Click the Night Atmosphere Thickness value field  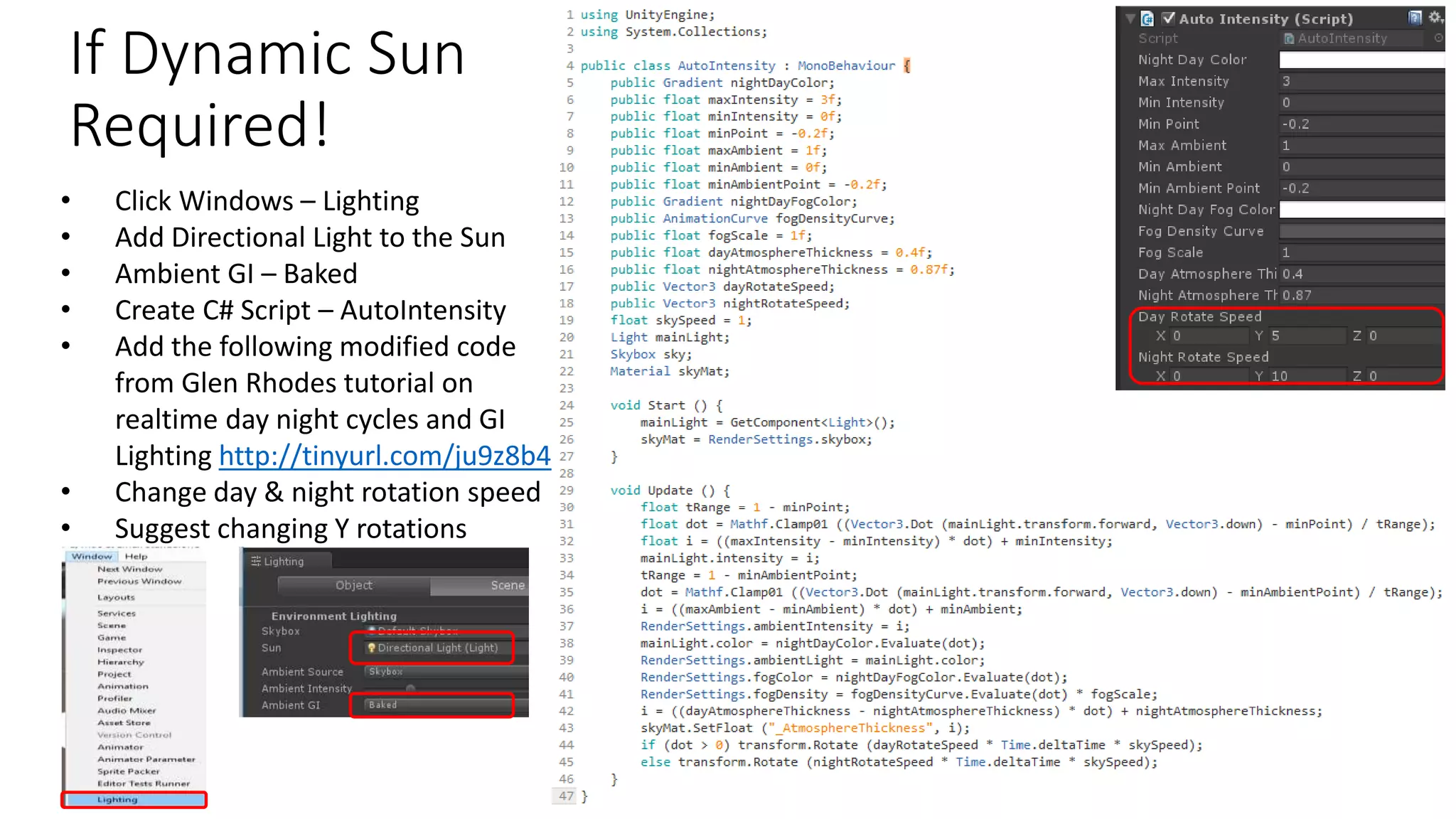[x=1362, y=296]
